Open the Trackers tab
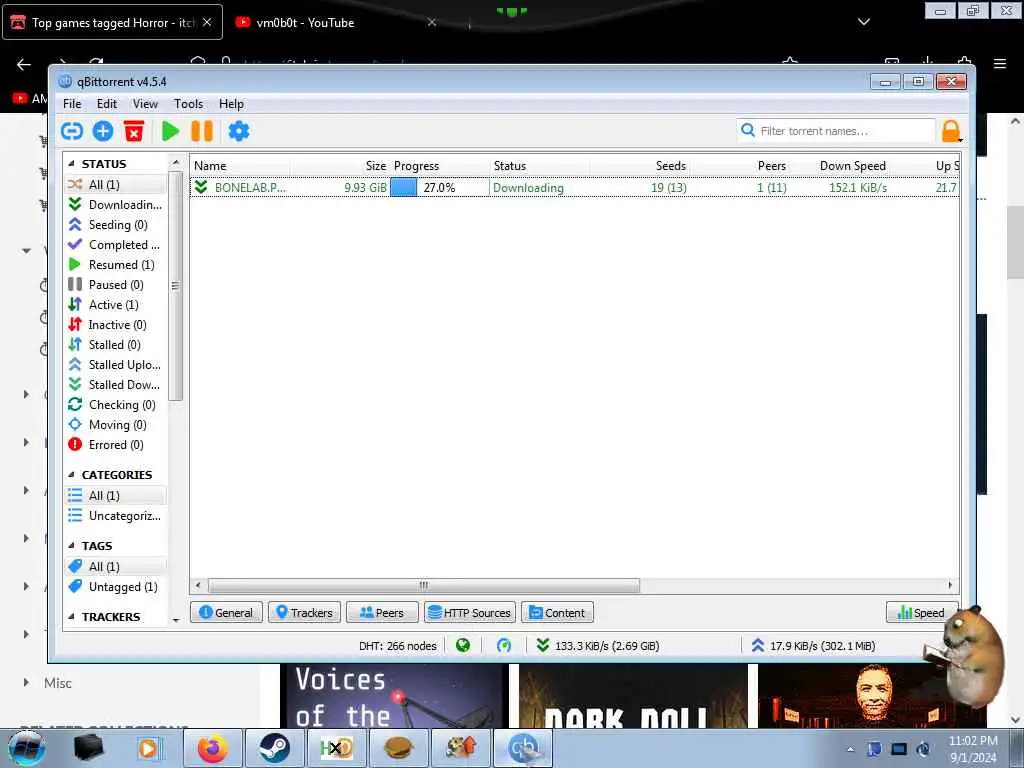The height and width of the screenshot is (768, 1024). [x=304, y=613]
